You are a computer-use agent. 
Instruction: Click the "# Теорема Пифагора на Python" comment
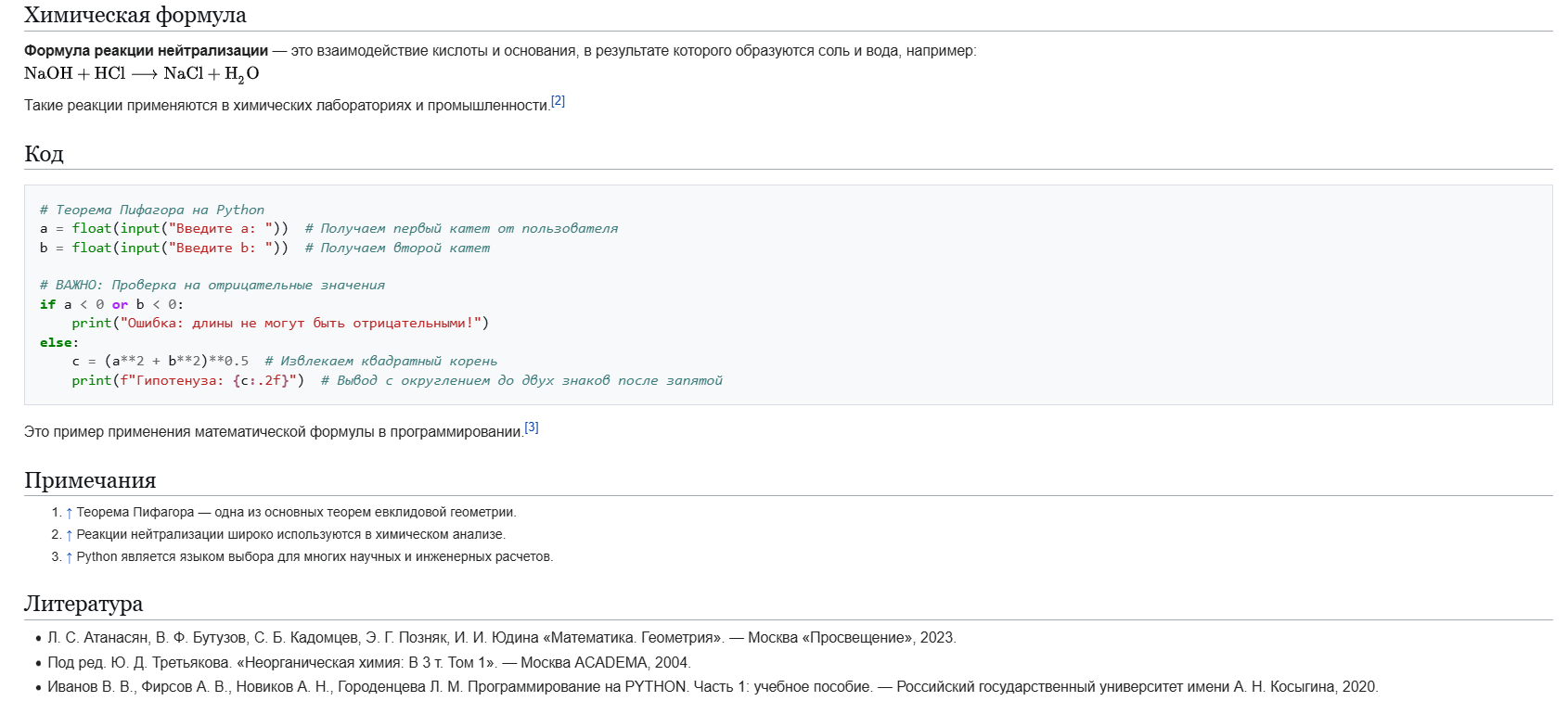(151, 210)
